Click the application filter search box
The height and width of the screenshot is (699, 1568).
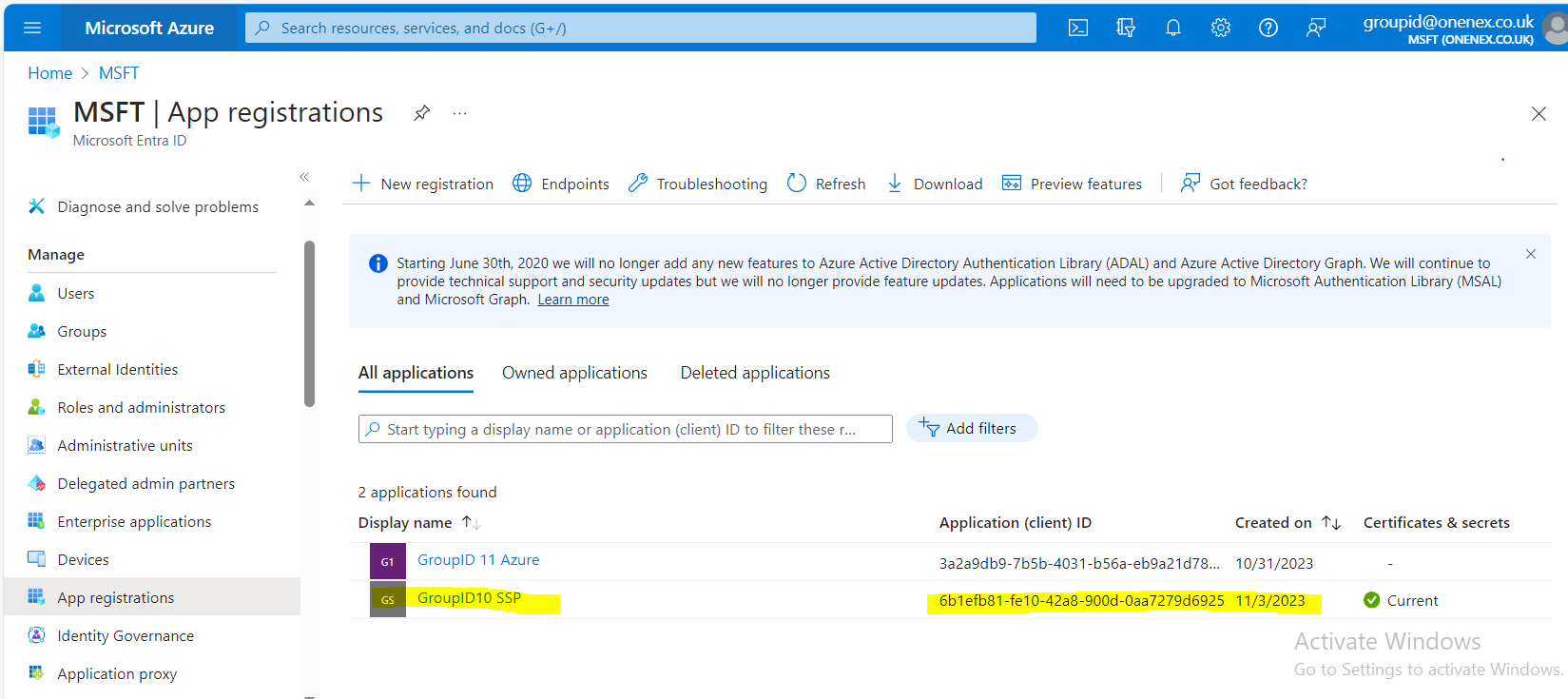coord(626,429)
